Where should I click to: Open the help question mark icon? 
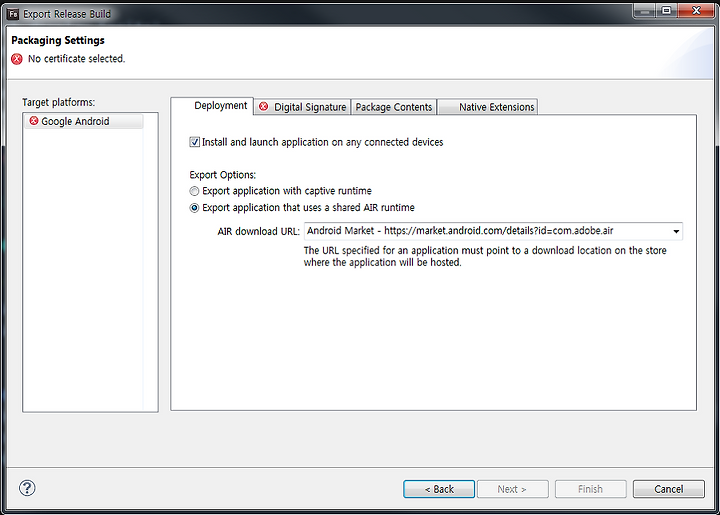click(27, 488)
